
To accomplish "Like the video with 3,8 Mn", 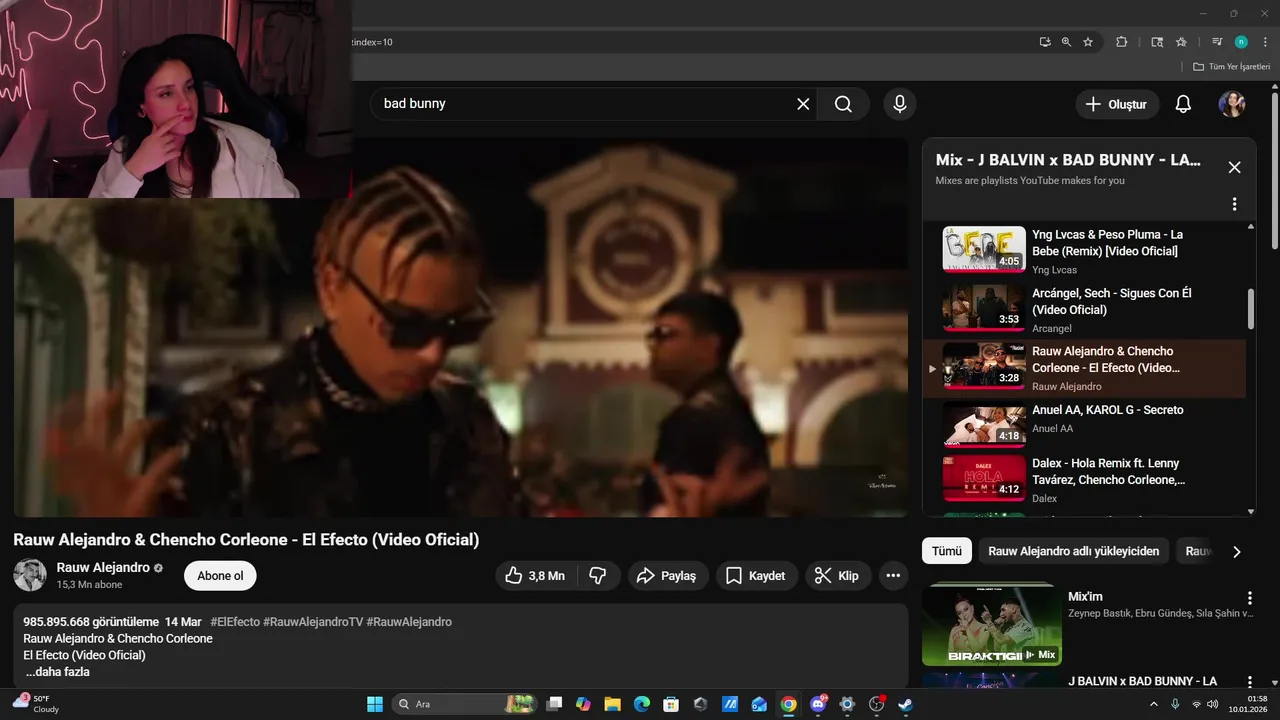I will [x=535, y=575].
